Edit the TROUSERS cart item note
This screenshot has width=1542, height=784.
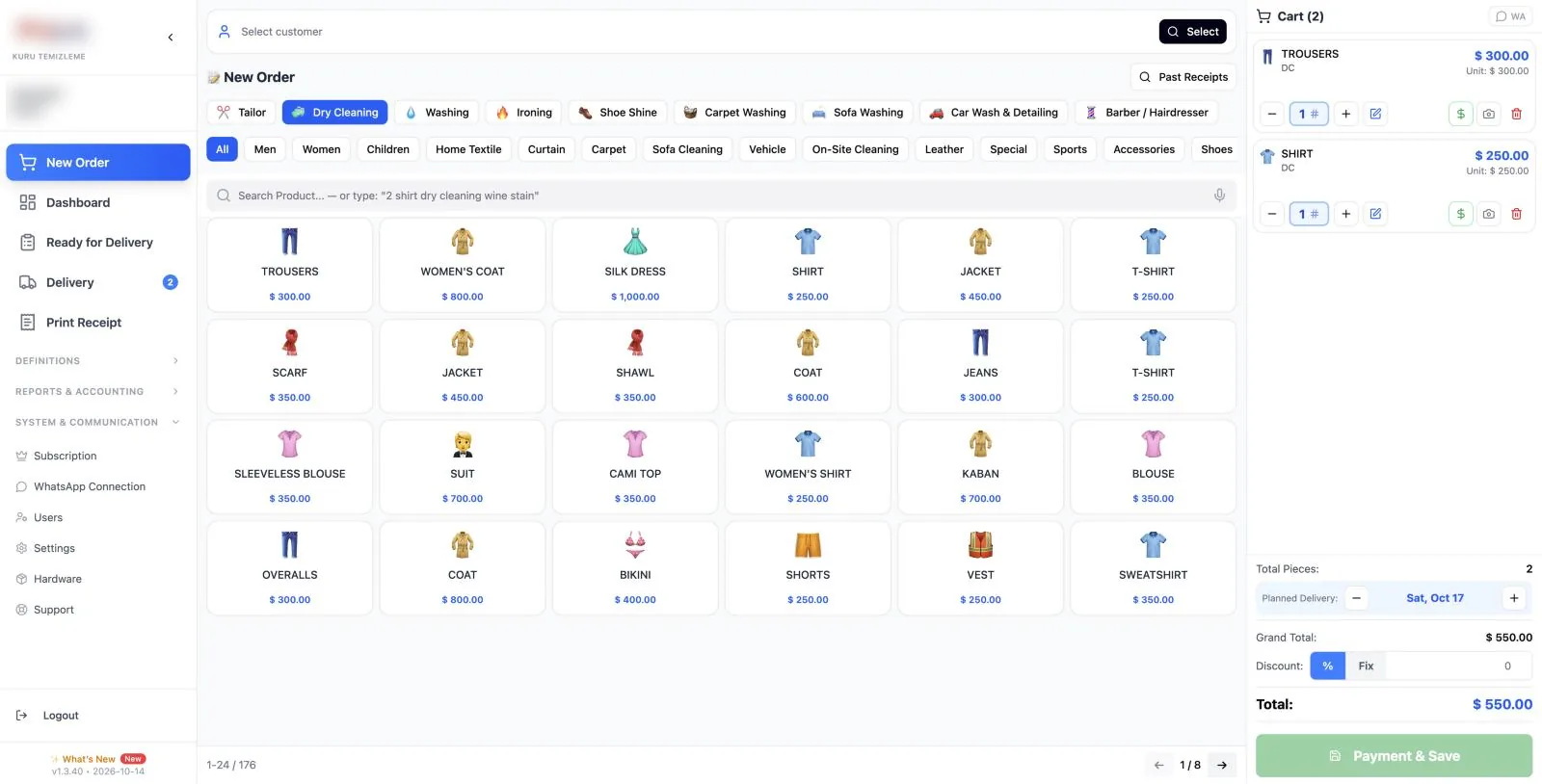tap(1375, 114)
